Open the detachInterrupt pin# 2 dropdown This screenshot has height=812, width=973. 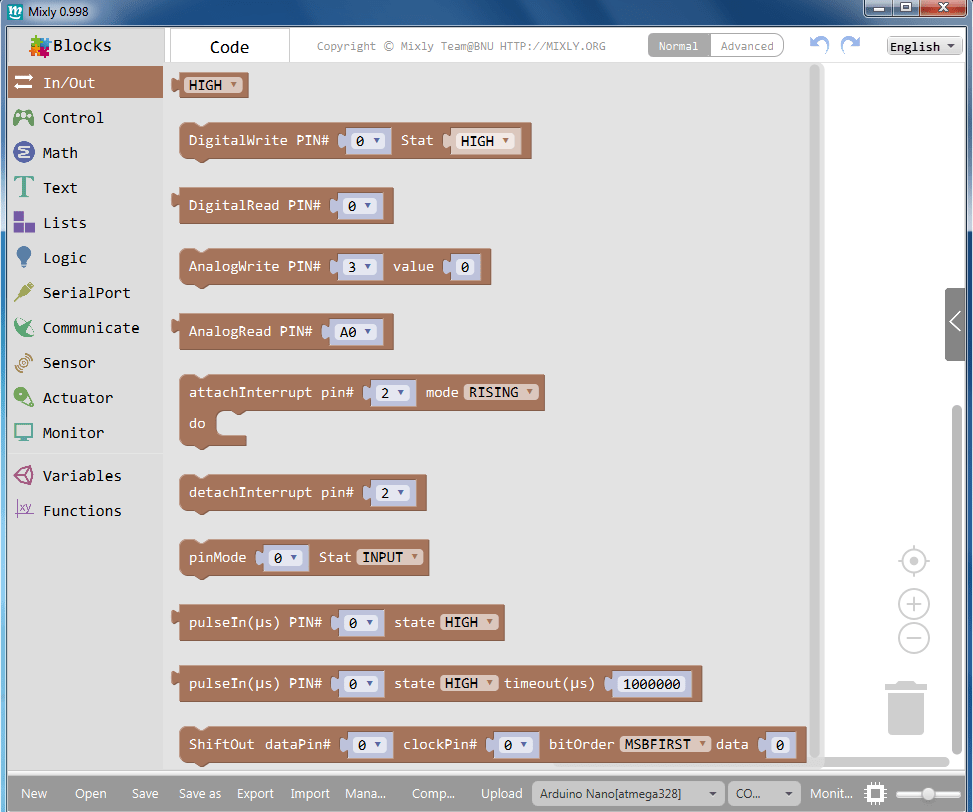(x=393, y=493)
